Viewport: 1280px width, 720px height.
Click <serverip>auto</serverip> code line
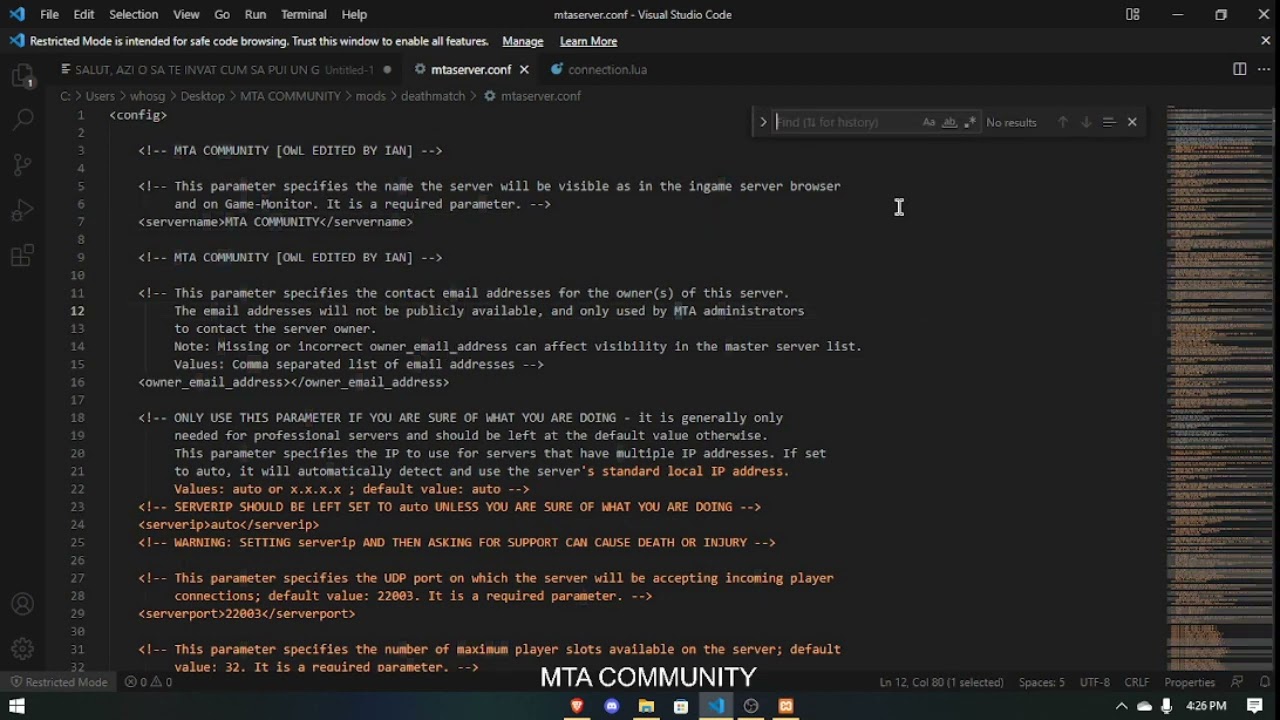click(228, 525)
